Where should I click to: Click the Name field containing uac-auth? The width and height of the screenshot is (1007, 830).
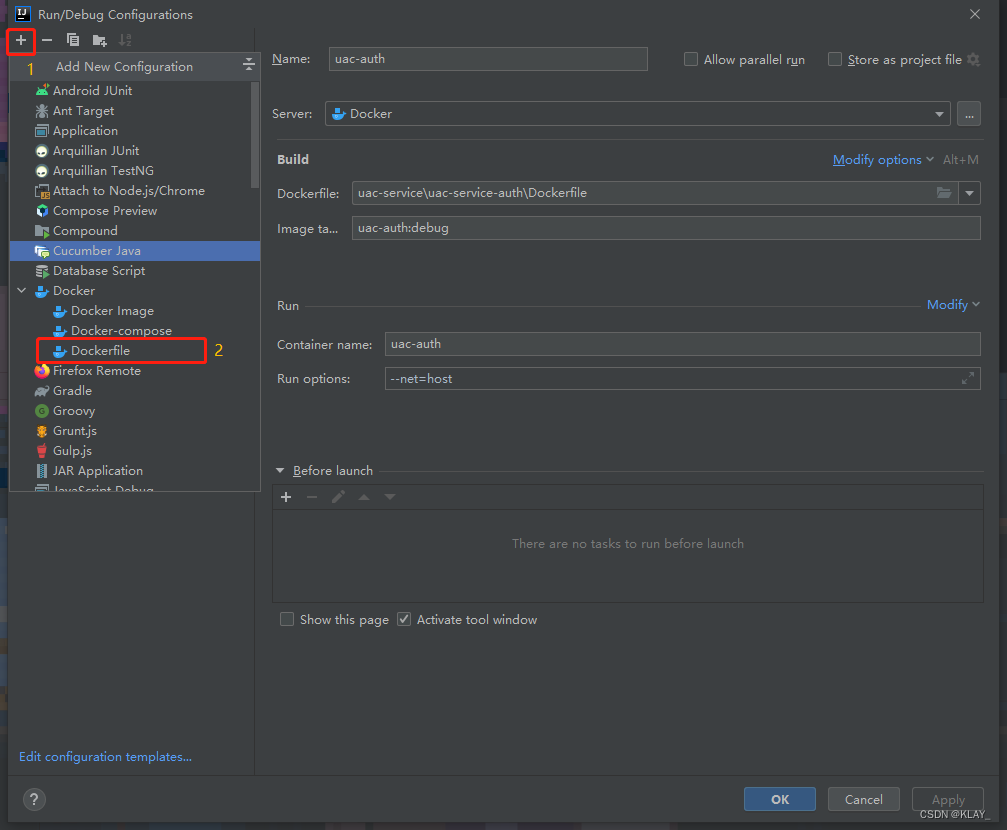[x=488, y=59]
